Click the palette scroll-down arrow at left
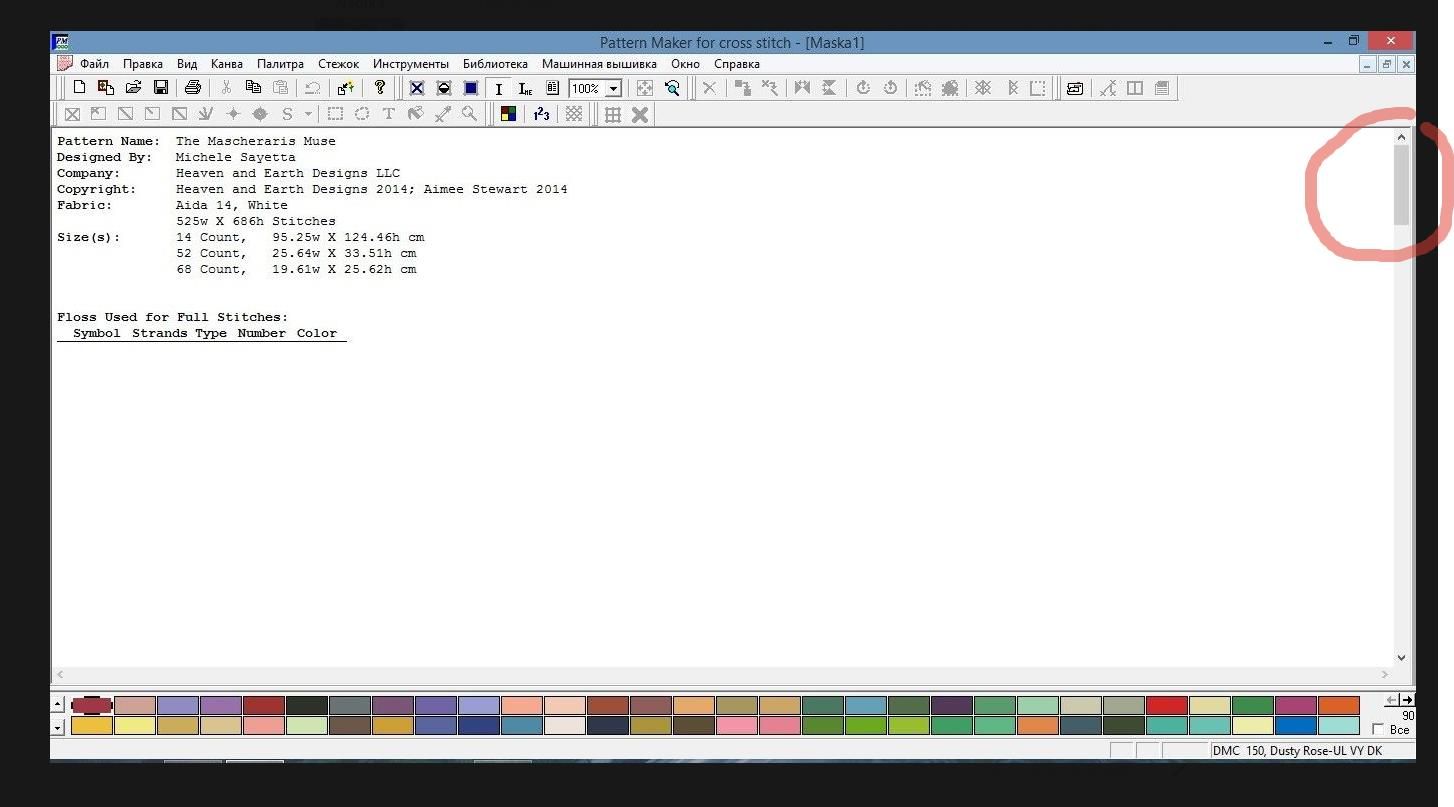The height and width of the screenshot is (807, 1454). pos(58,727)
